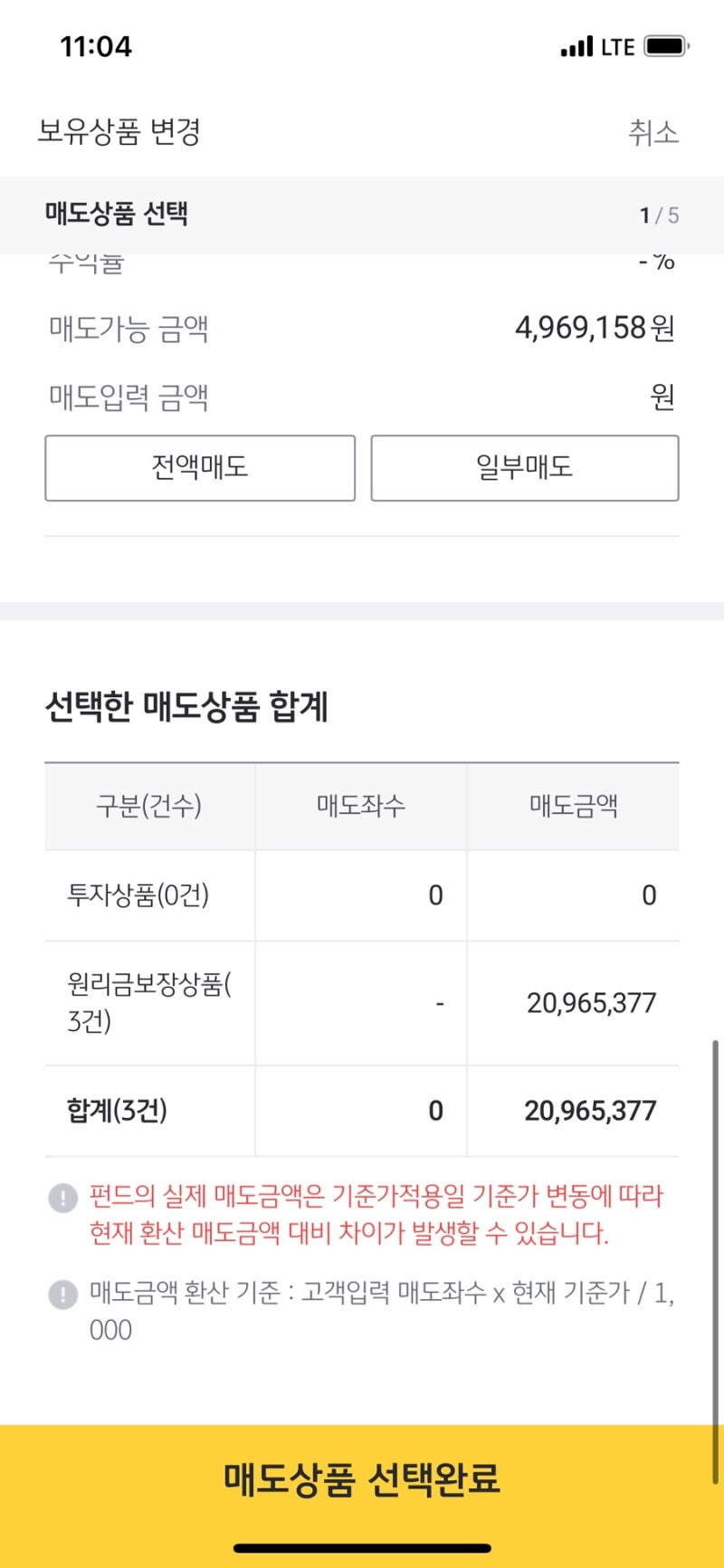Tap the 매도금액 column header
724x1568 pixels.
pyautogui.click(x=574, y=806)
